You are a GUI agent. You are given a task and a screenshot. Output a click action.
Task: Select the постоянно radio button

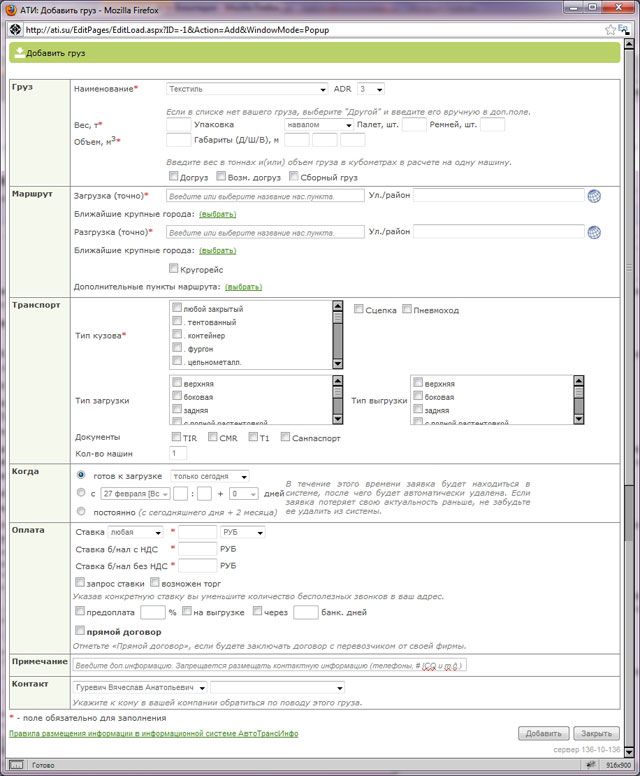[81, 511]
